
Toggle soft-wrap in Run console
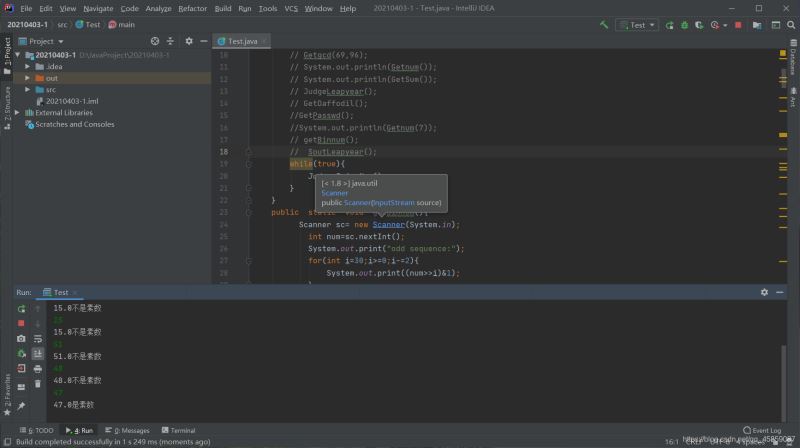[37, 338]
